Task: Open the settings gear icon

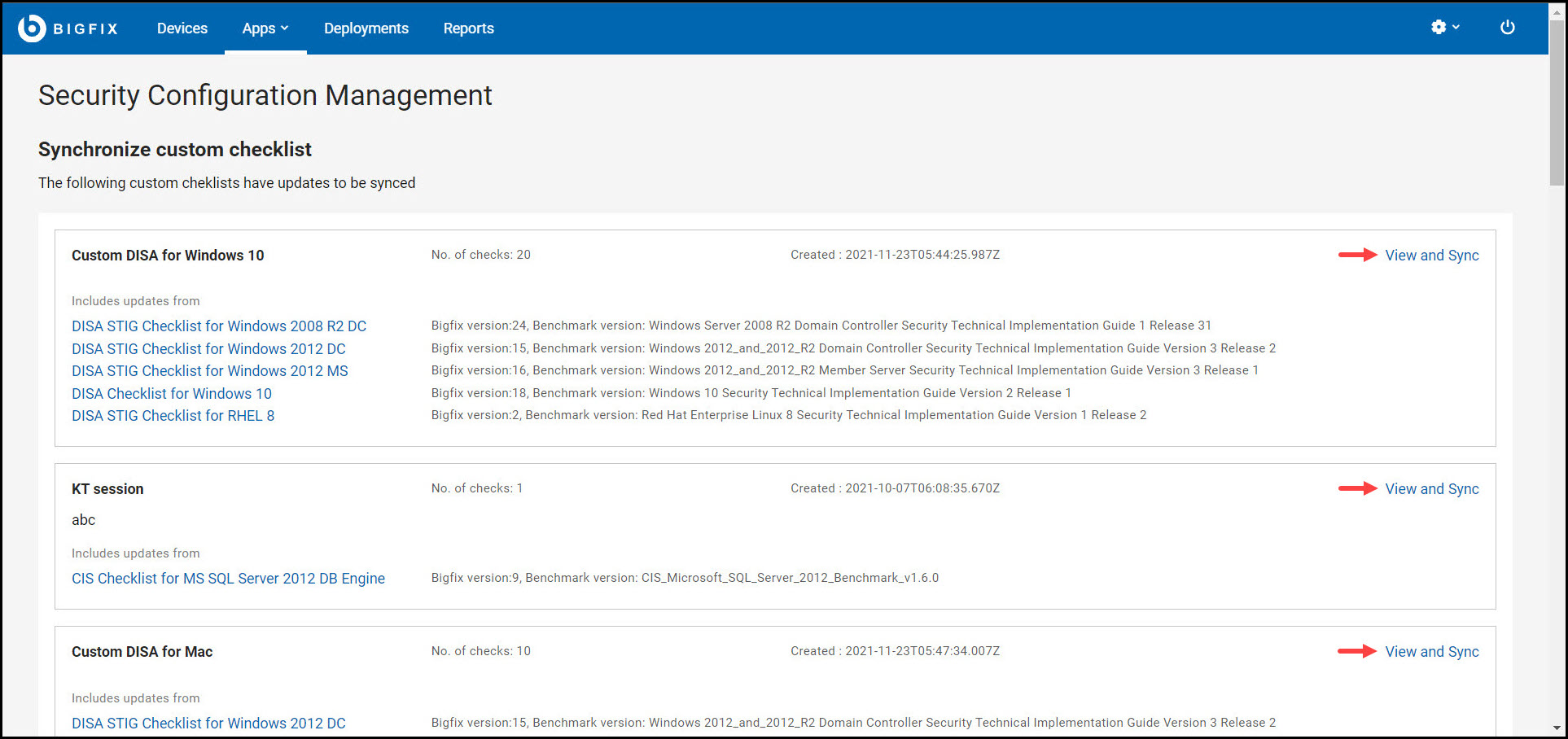Action: coord(1438,27)
